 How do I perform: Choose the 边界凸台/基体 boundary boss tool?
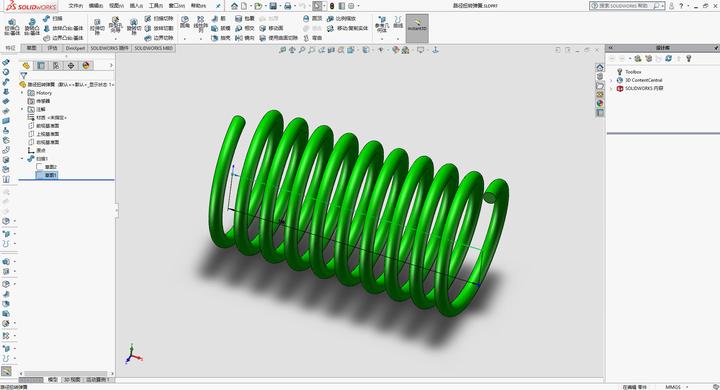point(63,38)
